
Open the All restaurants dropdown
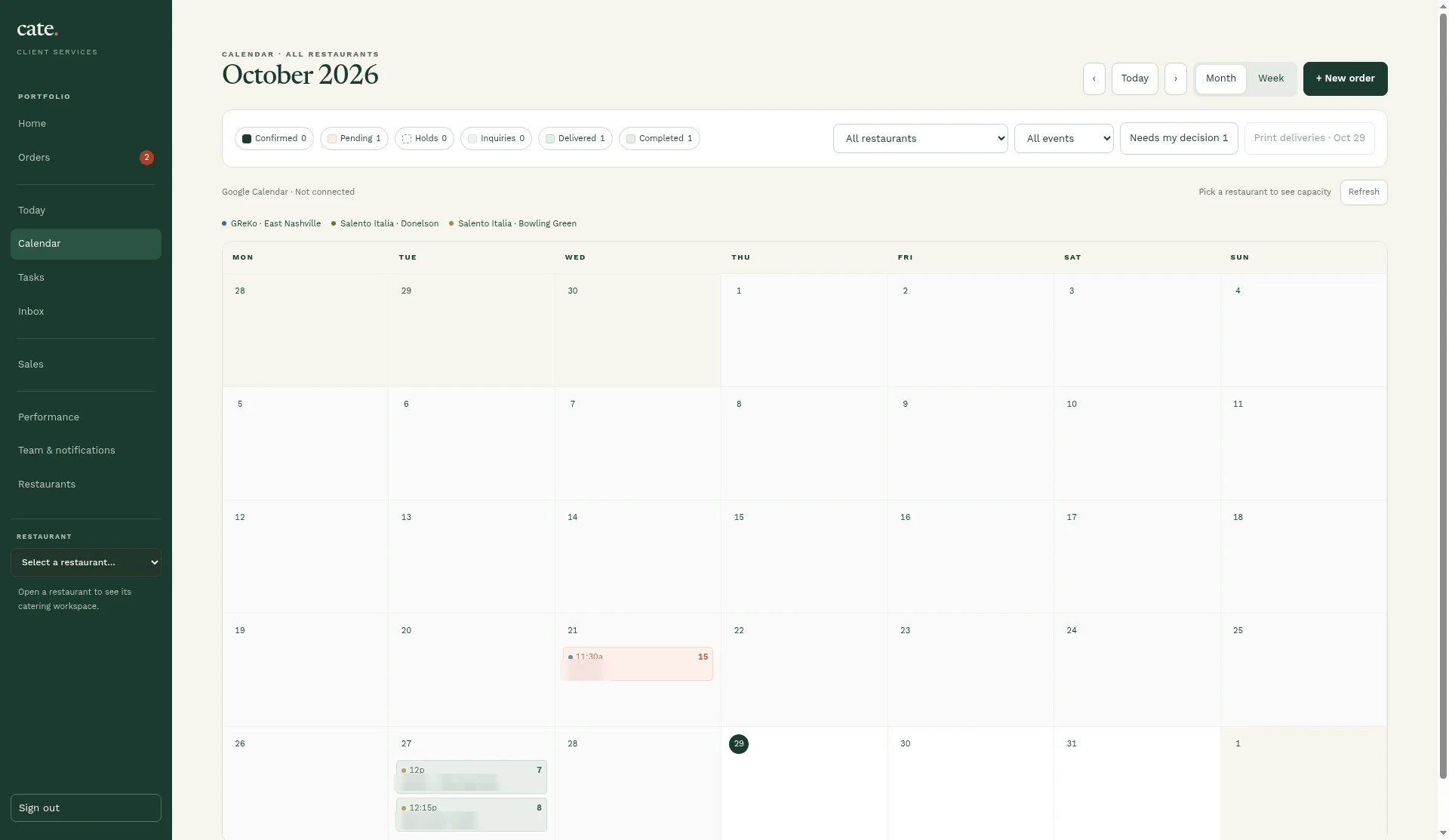pos(920,139)
